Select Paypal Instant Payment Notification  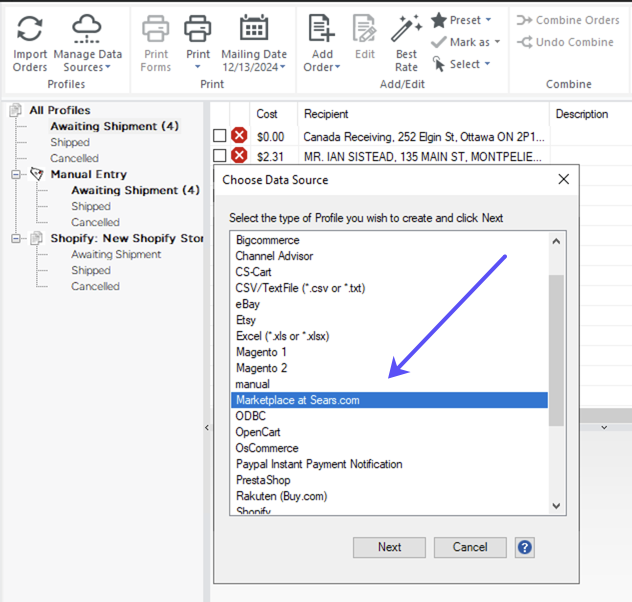click(x=389, y=464)
